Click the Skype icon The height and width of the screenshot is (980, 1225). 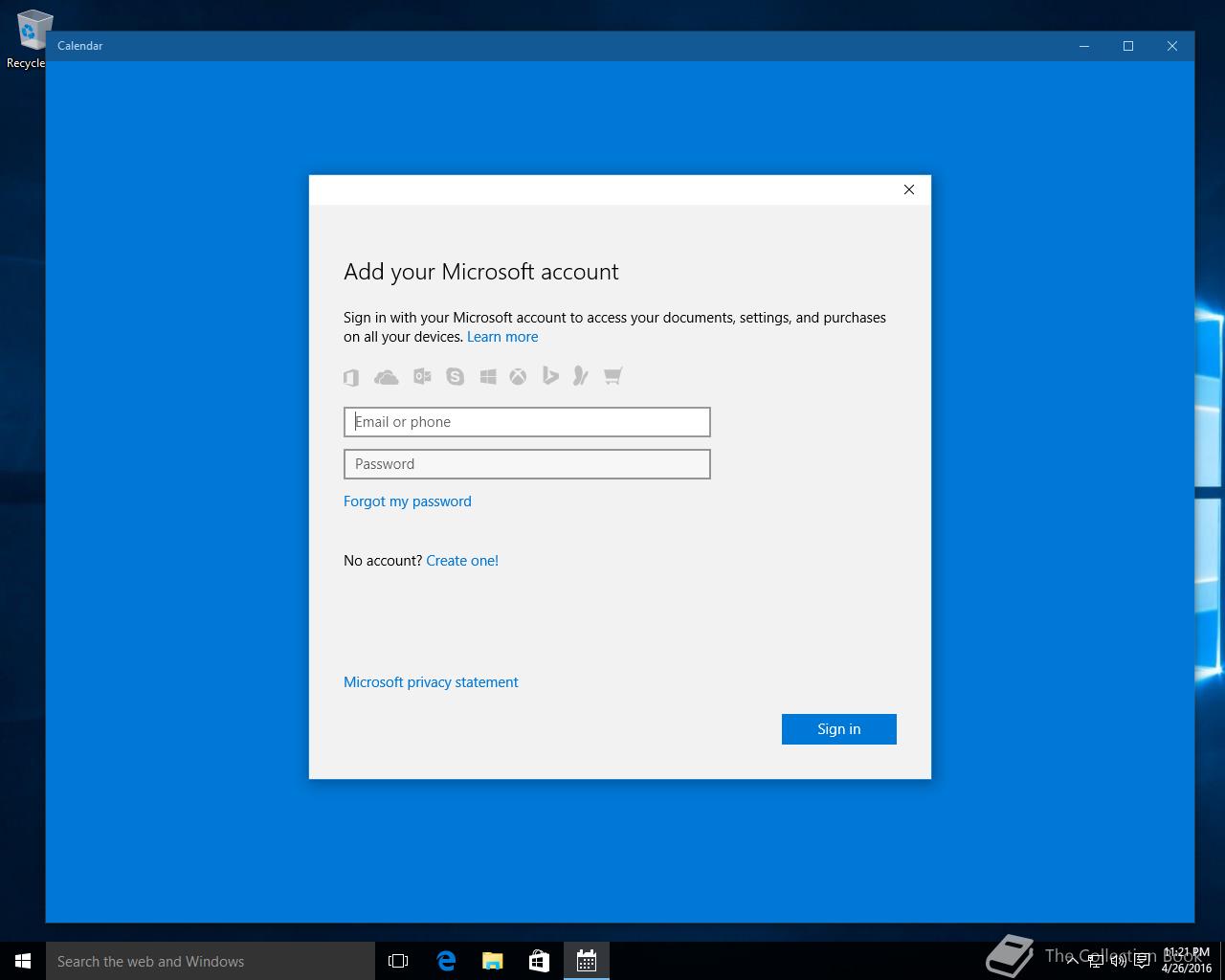click(x=455, y=377)
